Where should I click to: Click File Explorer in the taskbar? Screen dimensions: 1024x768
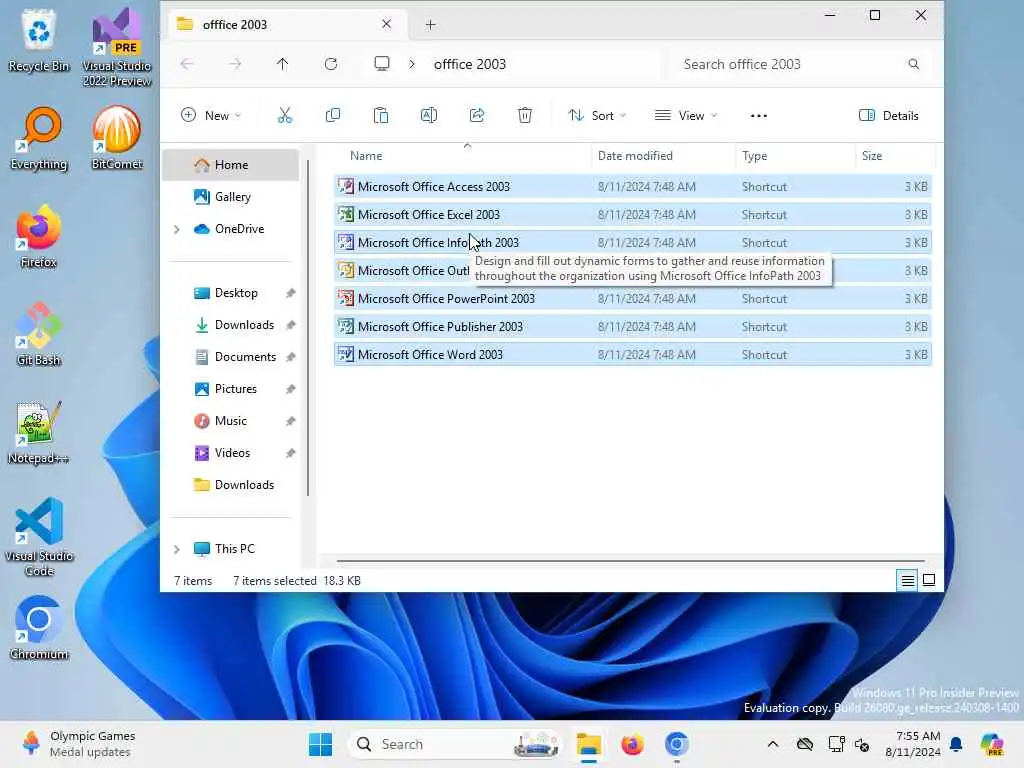[x=588, y=744]
